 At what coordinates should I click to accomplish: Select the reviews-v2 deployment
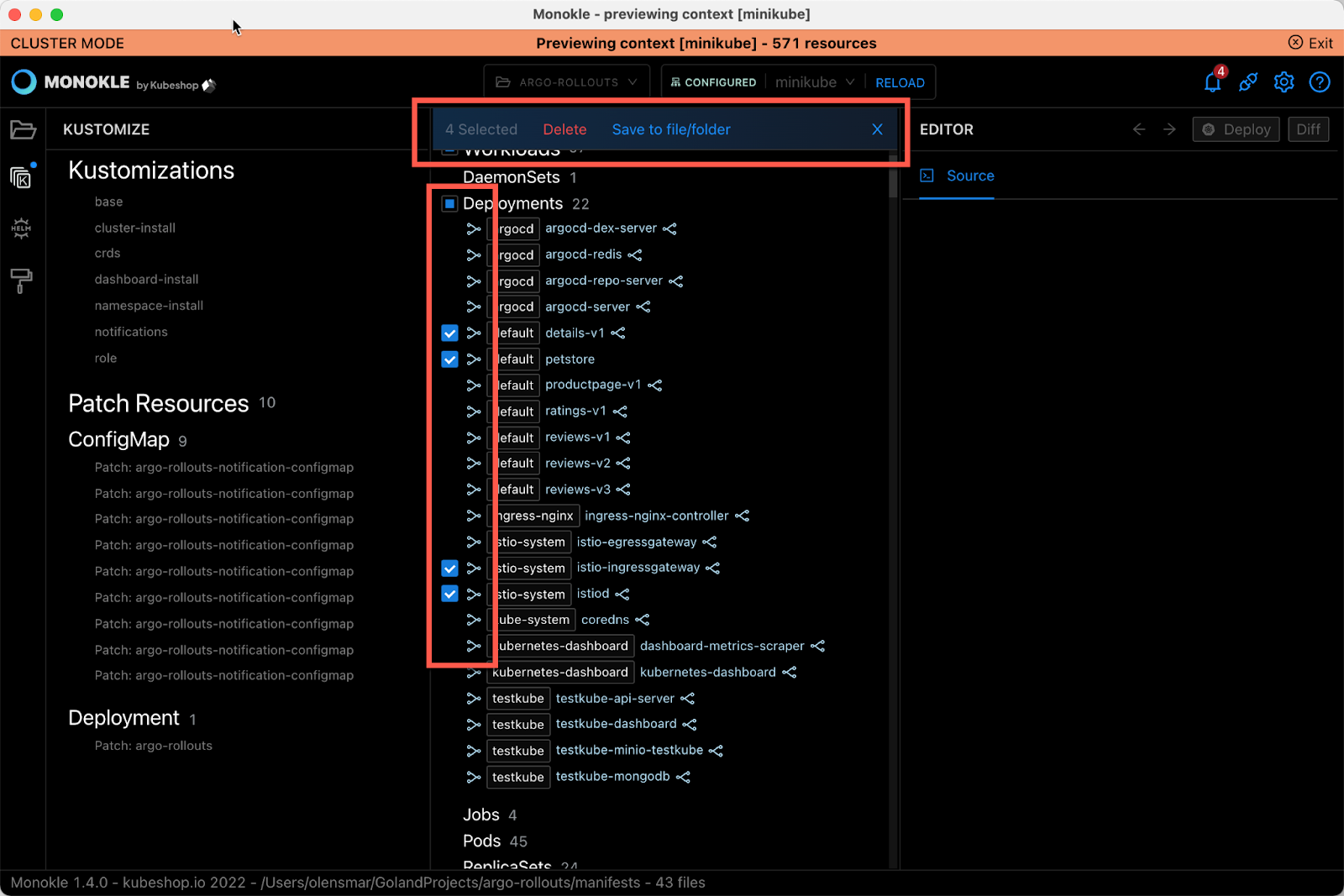[x=578, y=464]
